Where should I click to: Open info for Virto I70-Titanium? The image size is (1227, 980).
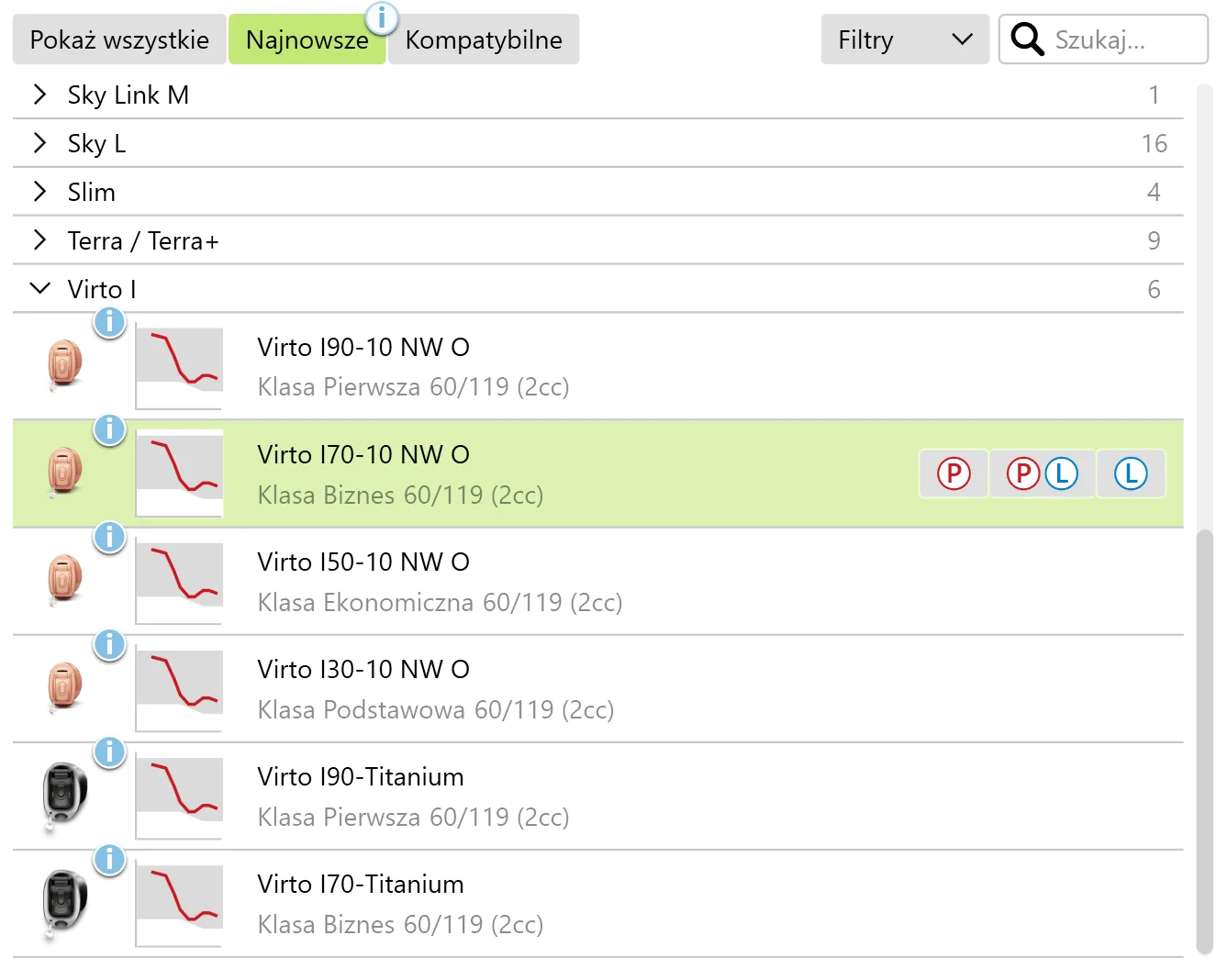[x=109, y=859]
